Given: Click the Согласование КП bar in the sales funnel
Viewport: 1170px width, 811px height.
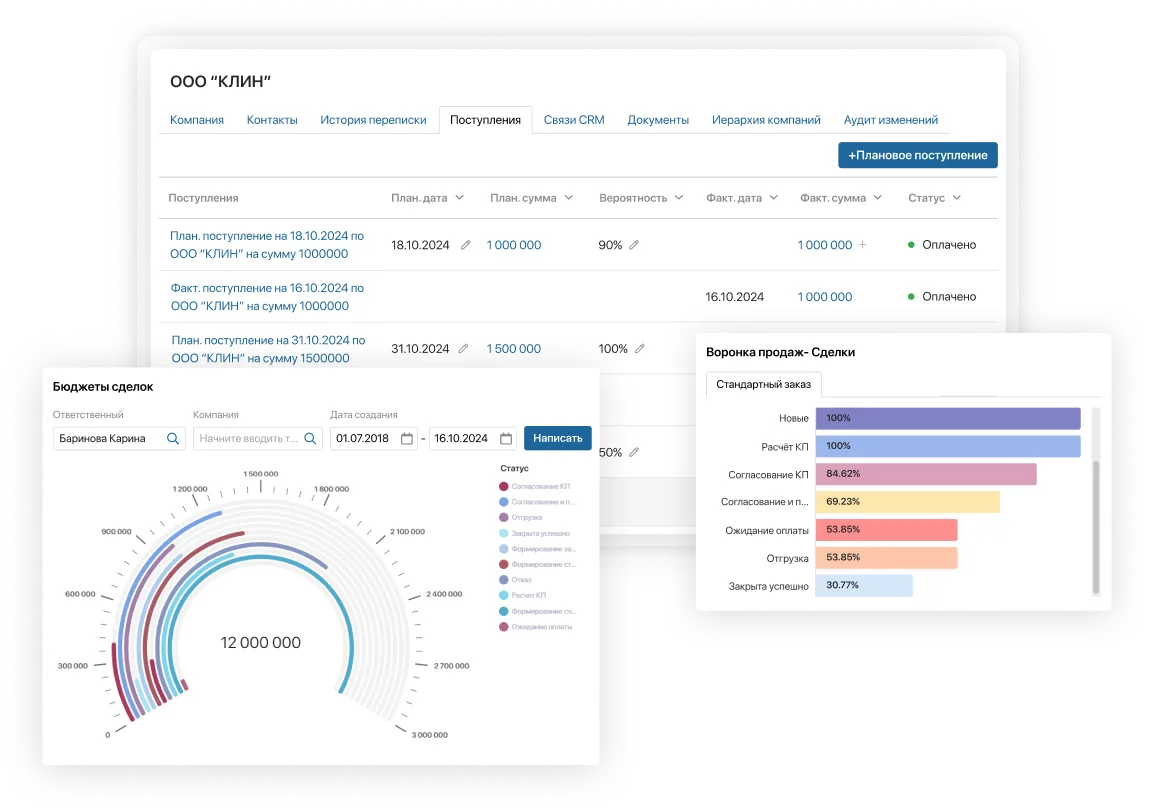Looking at the screenshot, I should [925, 474].
